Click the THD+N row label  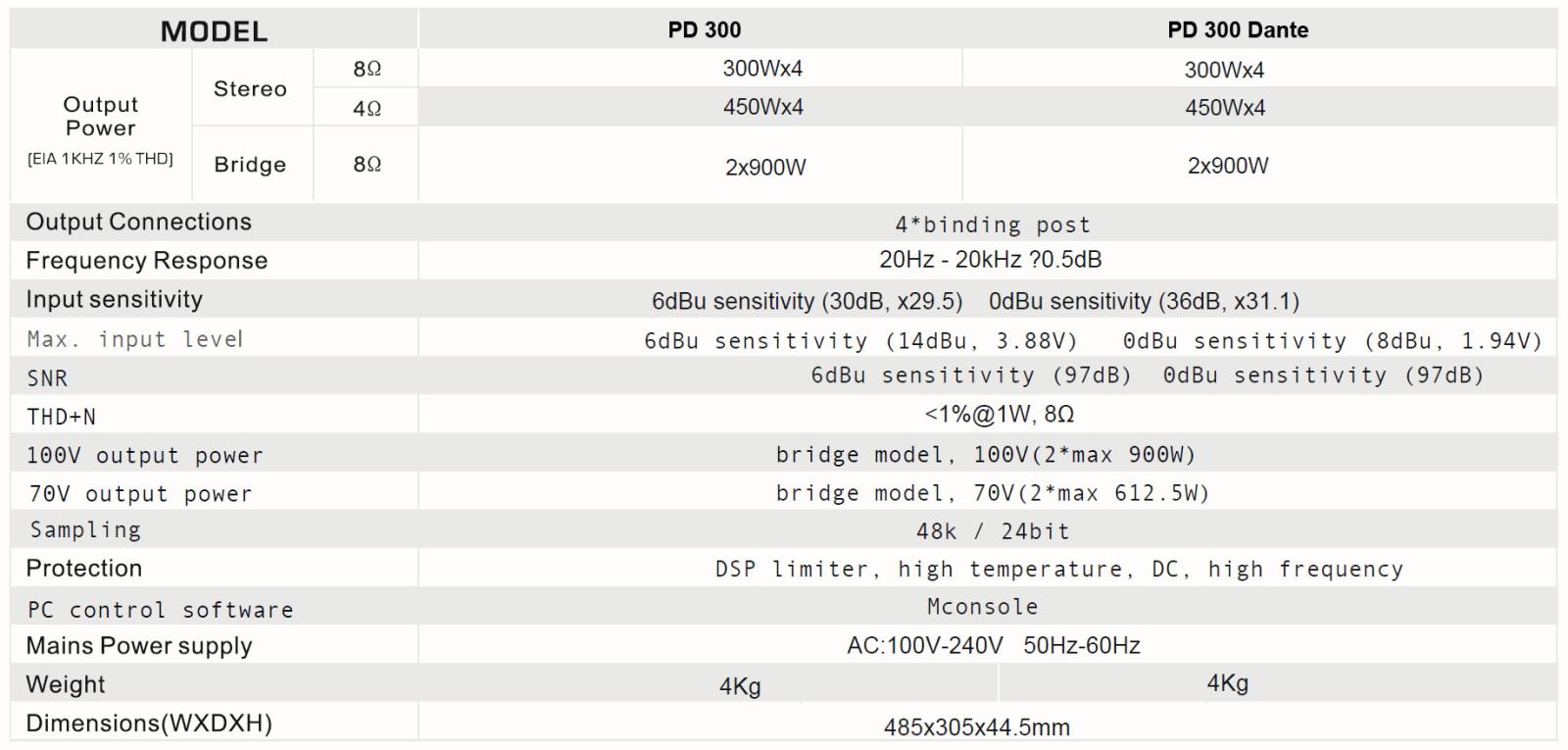(x=61, y=417)
